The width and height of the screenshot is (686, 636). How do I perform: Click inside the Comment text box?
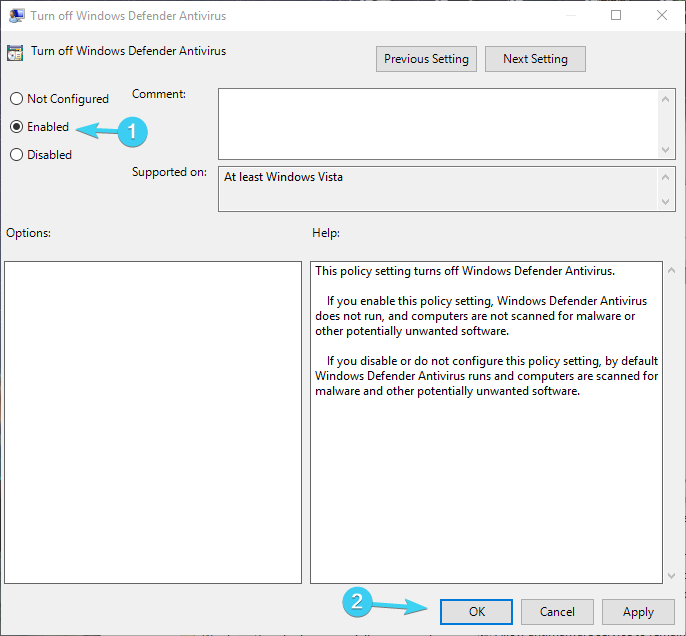(x=438, y=124)
